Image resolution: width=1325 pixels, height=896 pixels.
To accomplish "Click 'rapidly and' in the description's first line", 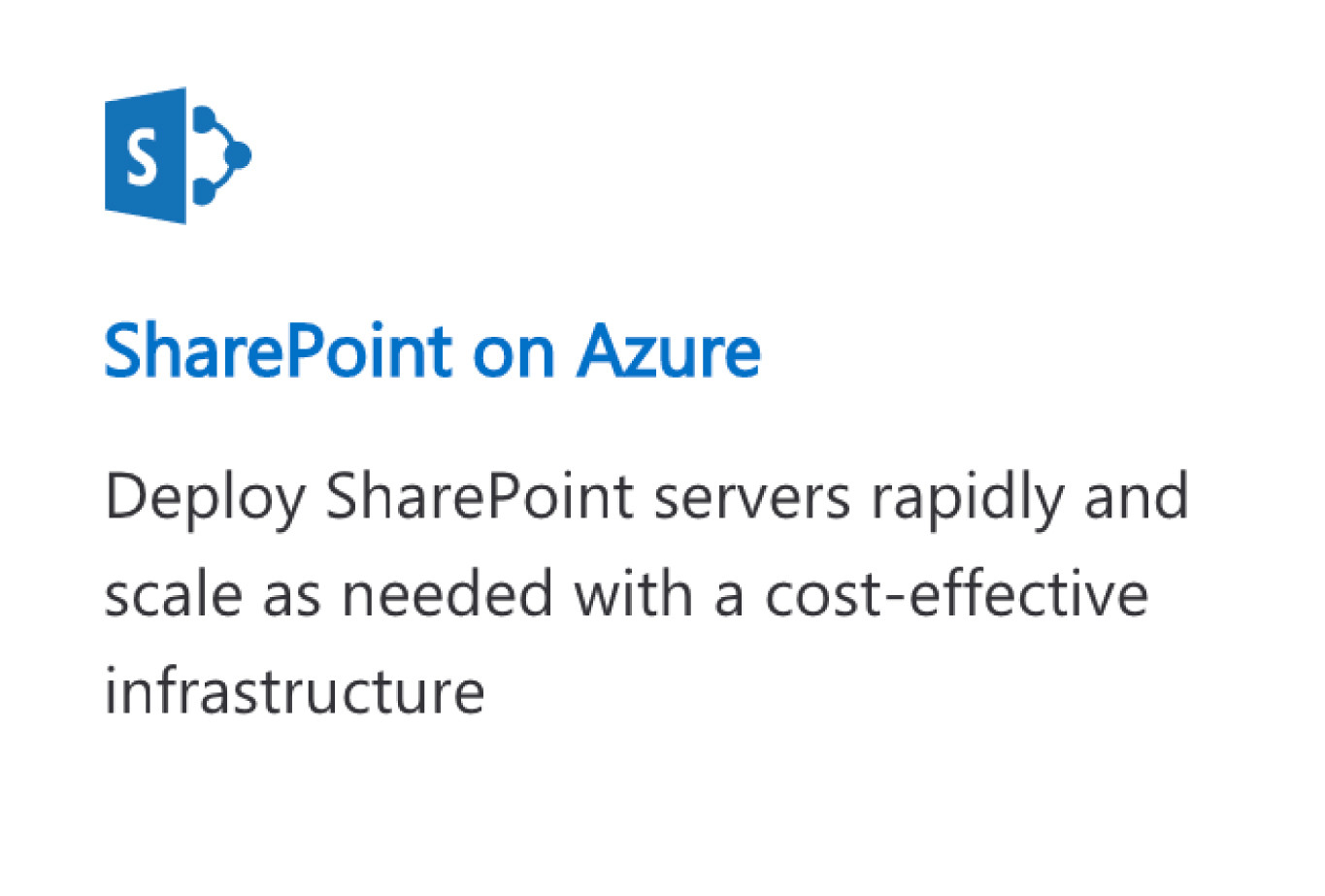I will click(x=1030, y=500).
